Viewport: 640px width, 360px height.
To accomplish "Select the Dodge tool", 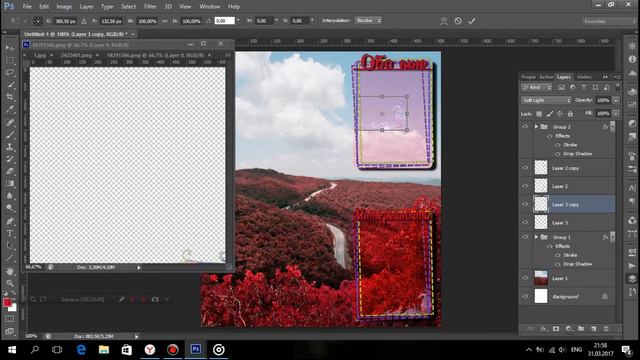I will (x=10, y=208).
